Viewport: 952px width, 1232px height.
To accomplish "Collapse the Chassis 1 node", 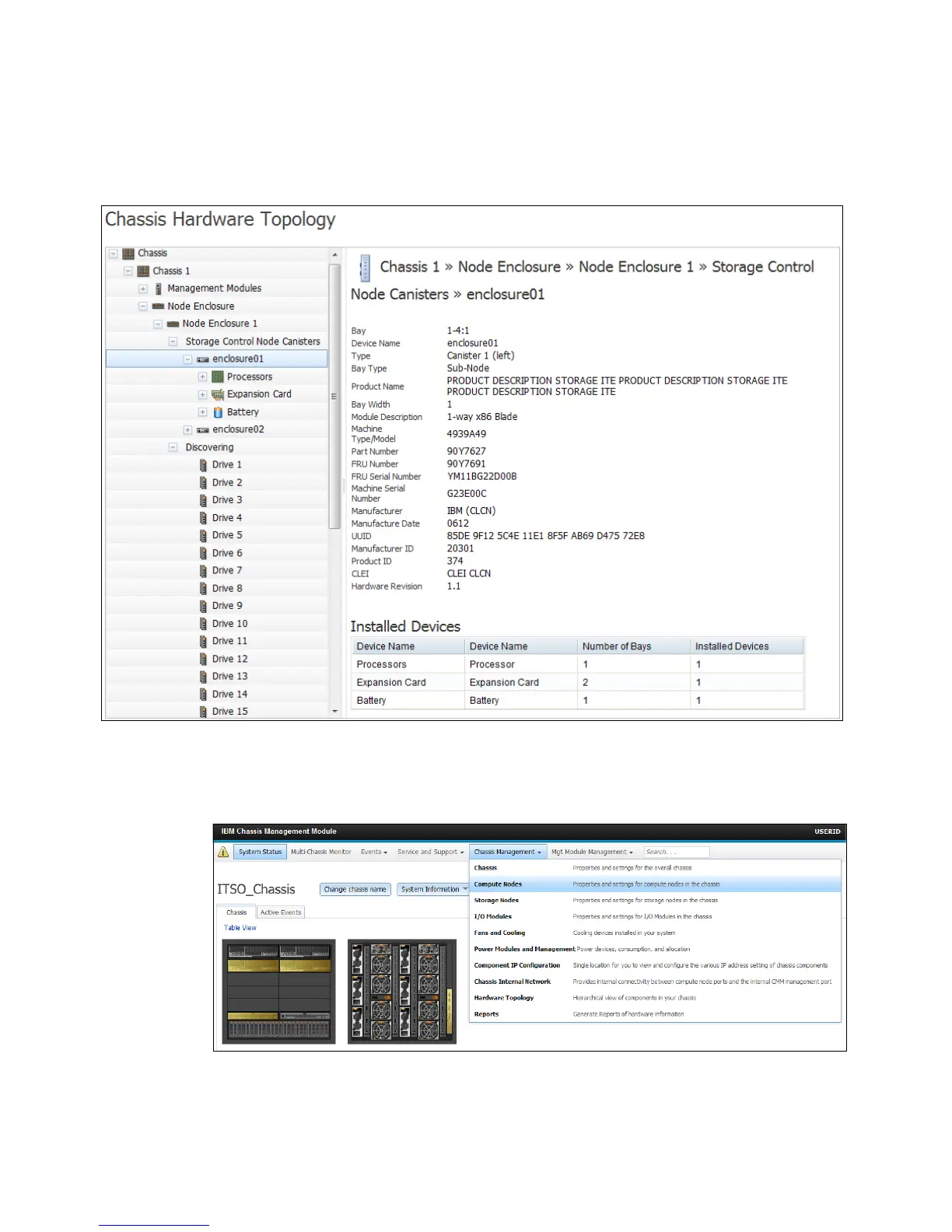I will coord(128,271).
